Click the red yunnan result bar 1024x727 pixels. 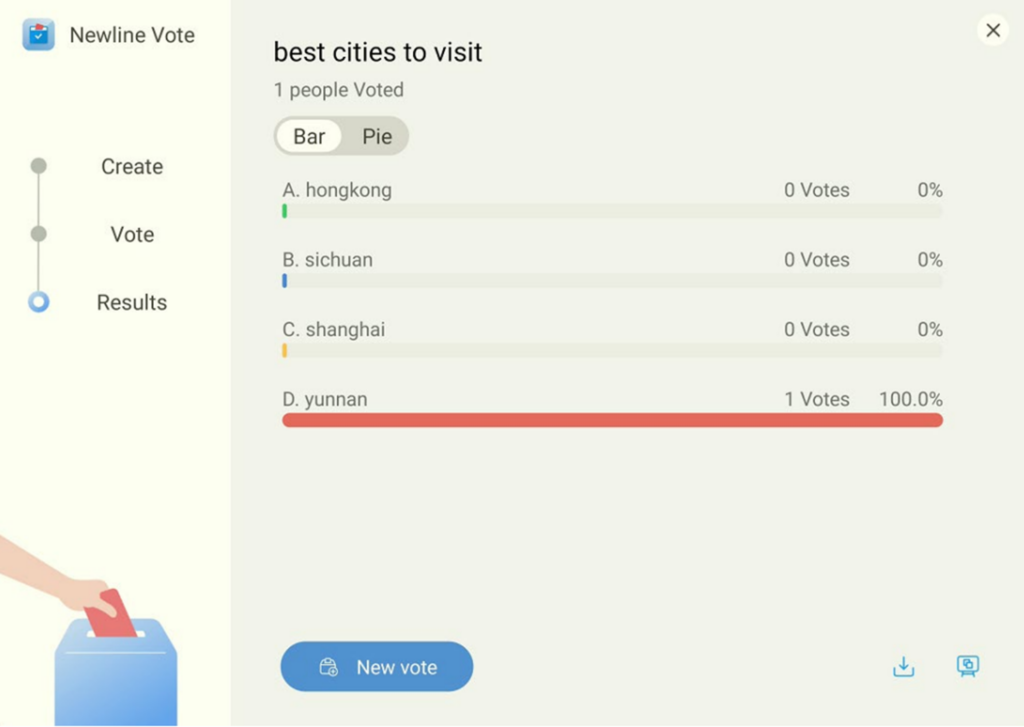point(612,420)
